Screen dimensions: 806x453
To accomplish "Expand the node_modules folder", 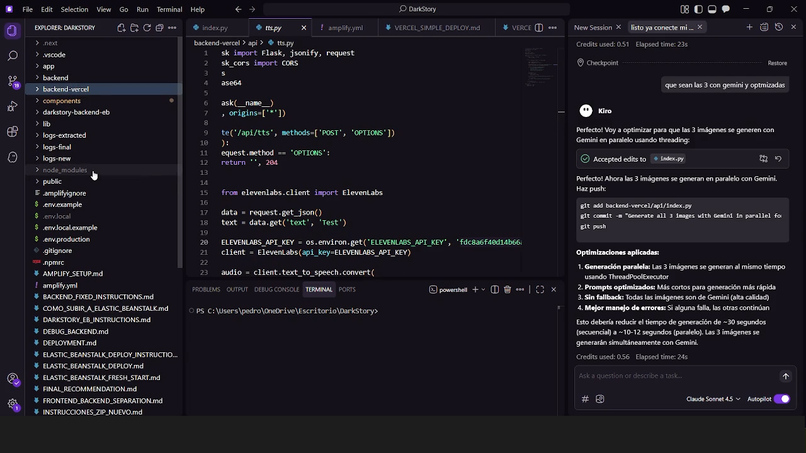I will pos(103,170).
